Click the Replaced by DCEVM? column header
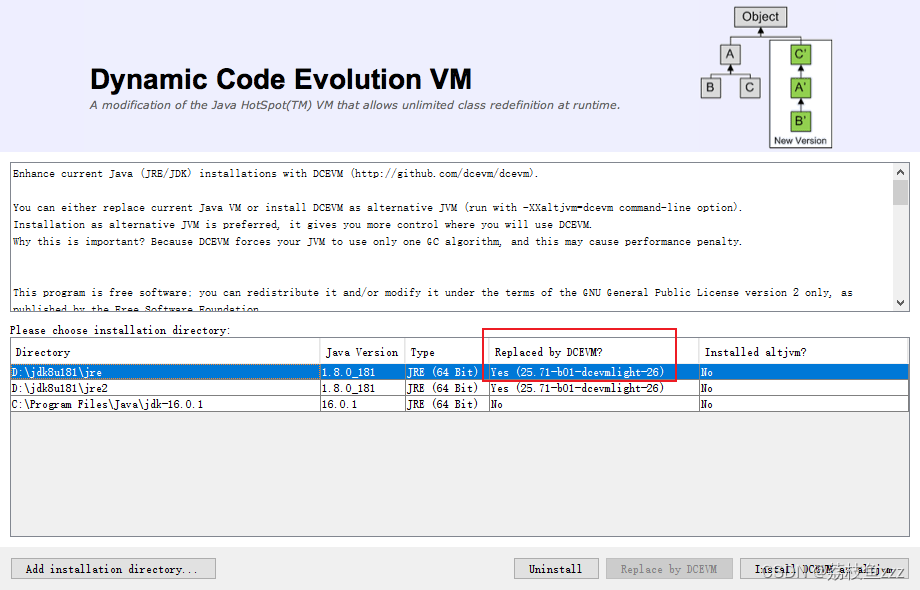 pos(594,352)
